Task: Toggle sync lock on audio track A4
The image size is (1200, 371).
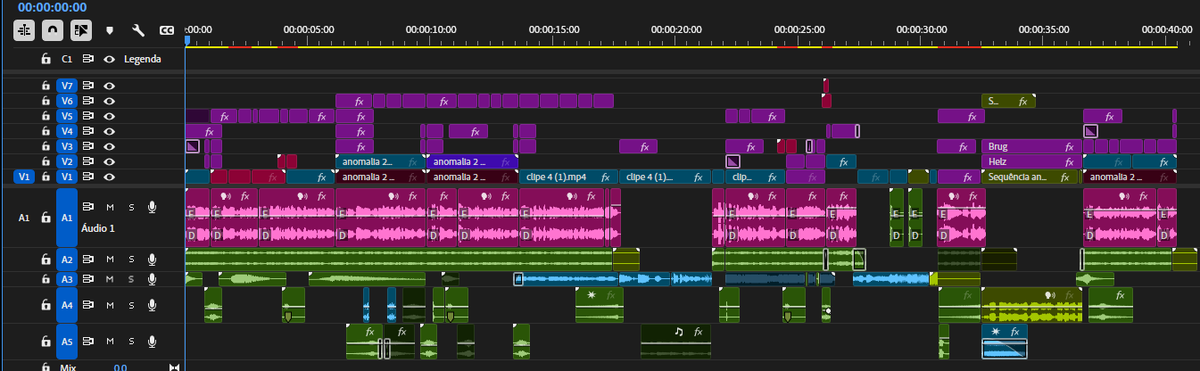Action: tap(88, 304)
